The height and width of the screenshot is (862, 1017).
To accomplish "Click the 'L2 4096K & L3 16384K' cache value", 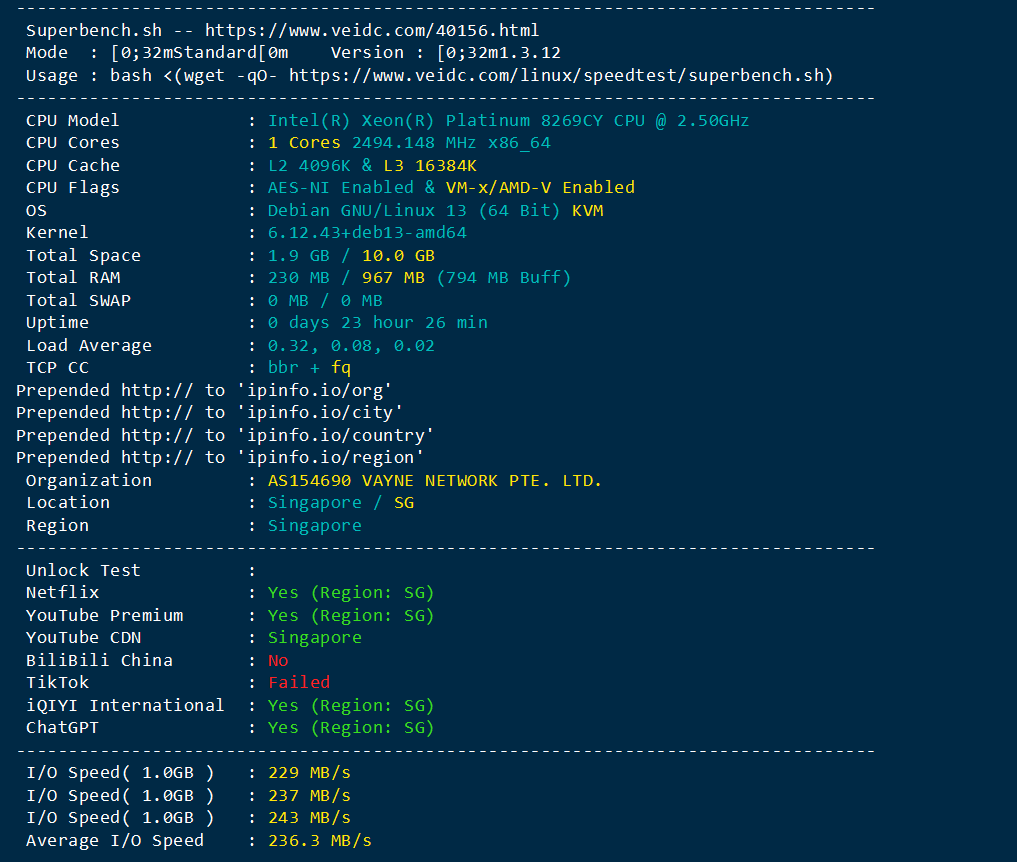I will pos(372,165).
